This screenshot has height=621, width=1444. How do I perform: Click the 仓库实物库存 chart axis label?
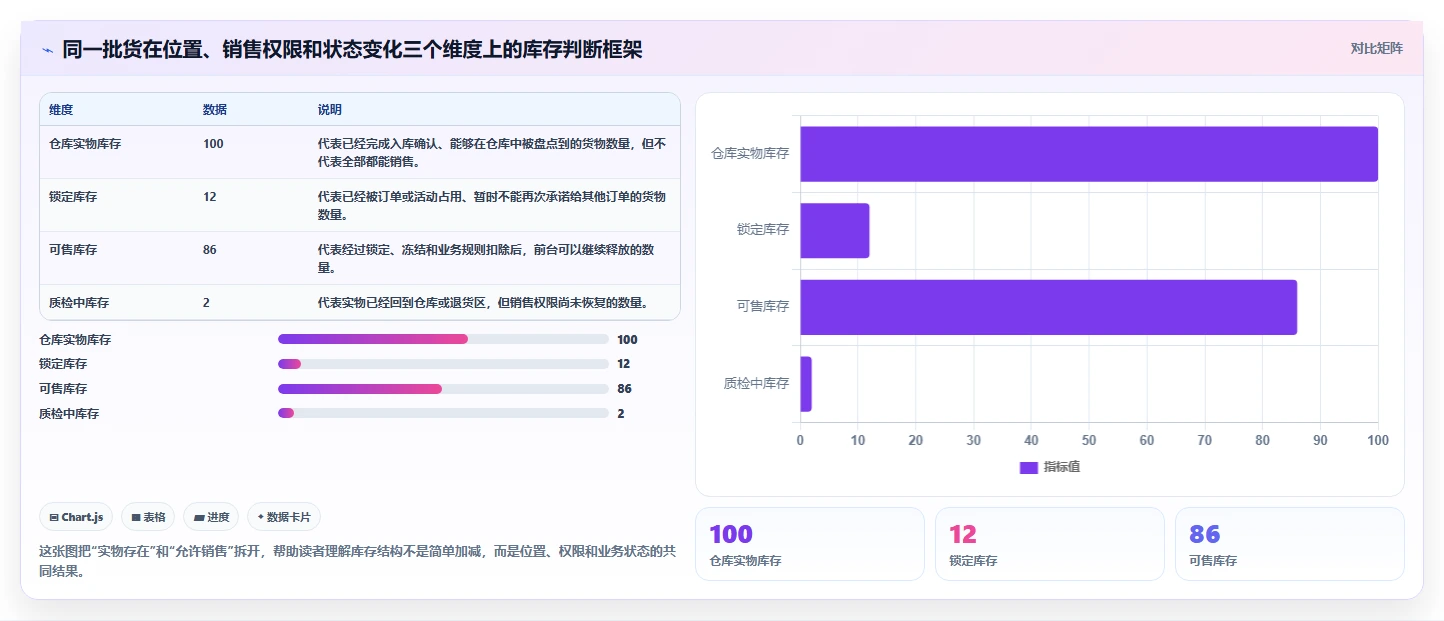coord(750,154)
